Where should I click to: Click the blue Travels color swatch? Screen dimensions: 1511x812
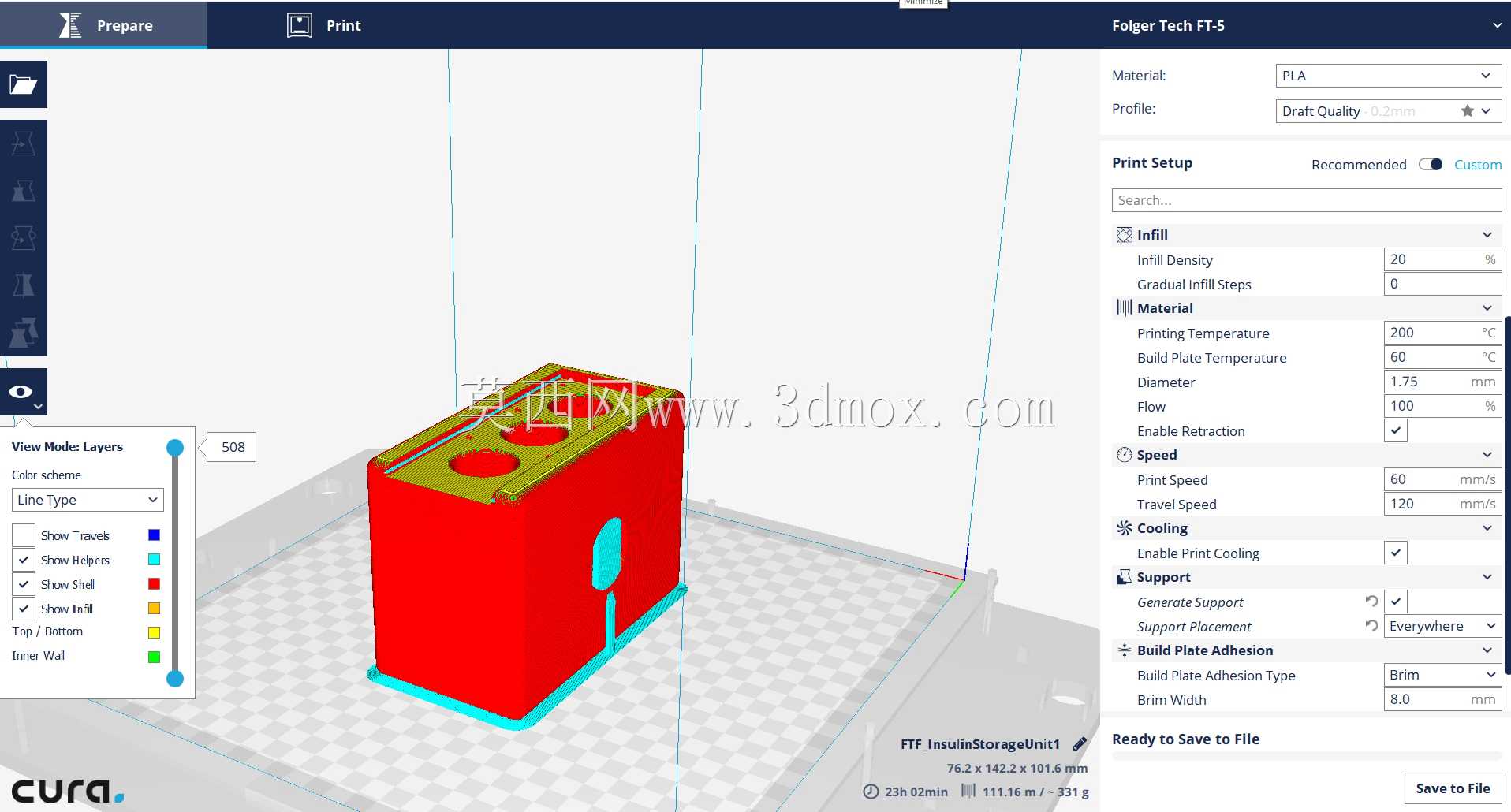coord(155,535)
